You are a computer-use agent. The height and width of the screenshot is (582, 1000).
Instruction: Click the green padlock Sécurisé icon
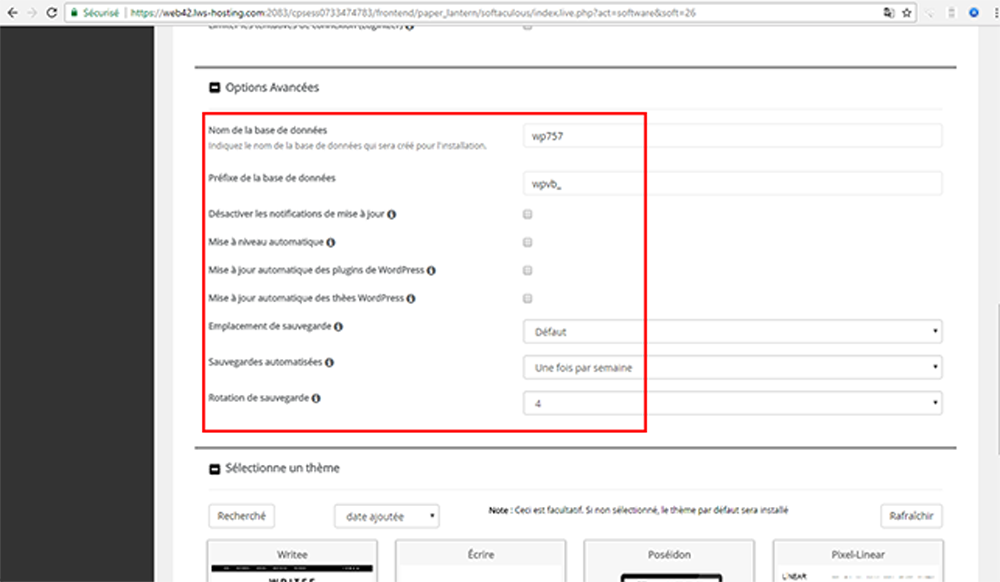point(75,13)
